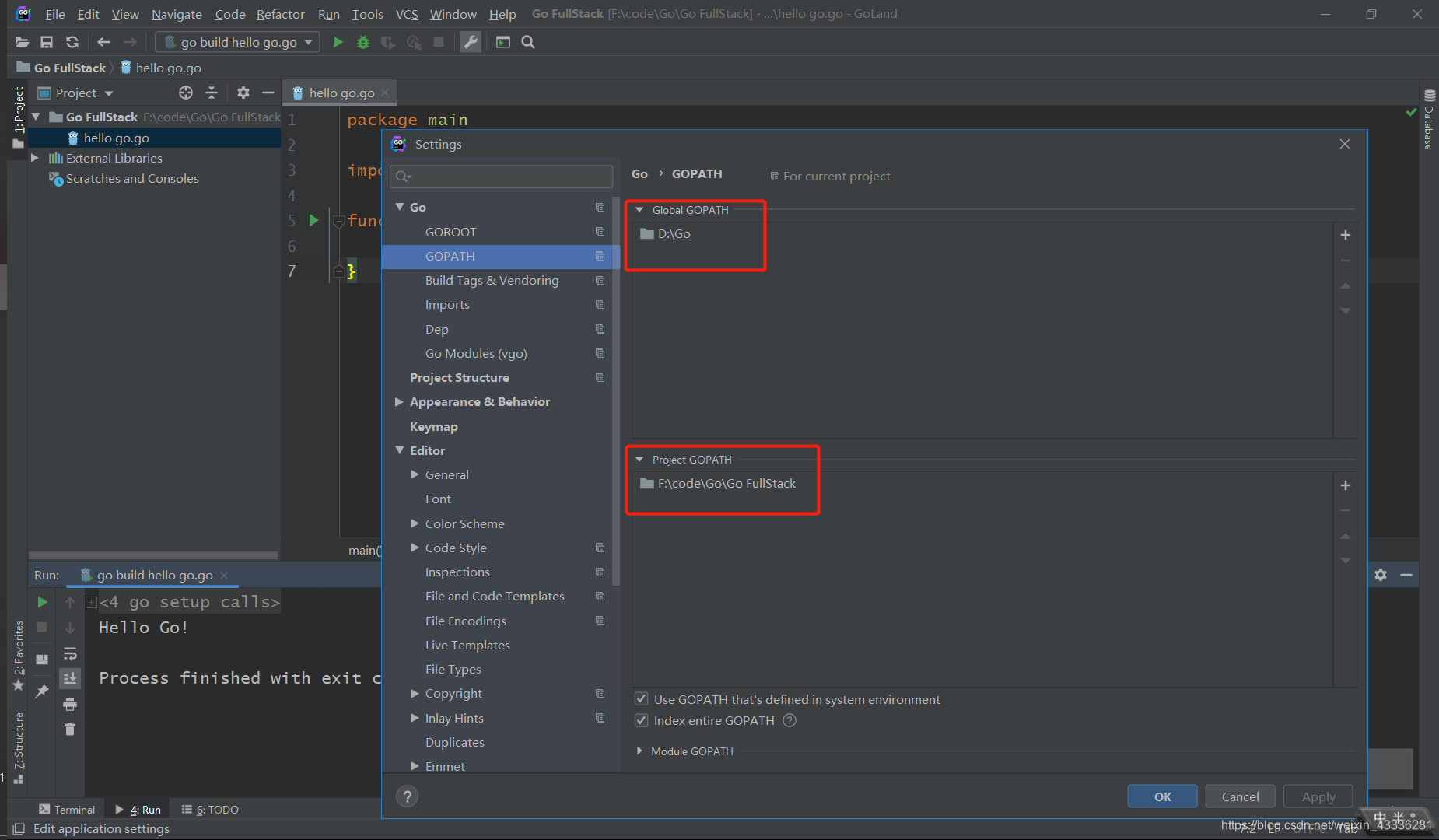This screenshot has height=840, width=1439.
Task: Click the Search Everywhere magnifier icon
Action: coord(528,42)
